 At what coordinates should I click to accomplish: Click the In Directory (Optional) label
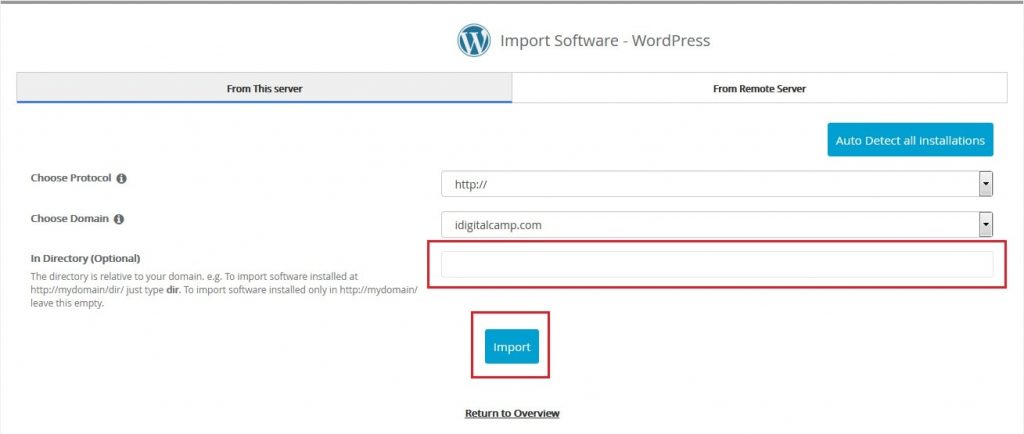point(86,258)
